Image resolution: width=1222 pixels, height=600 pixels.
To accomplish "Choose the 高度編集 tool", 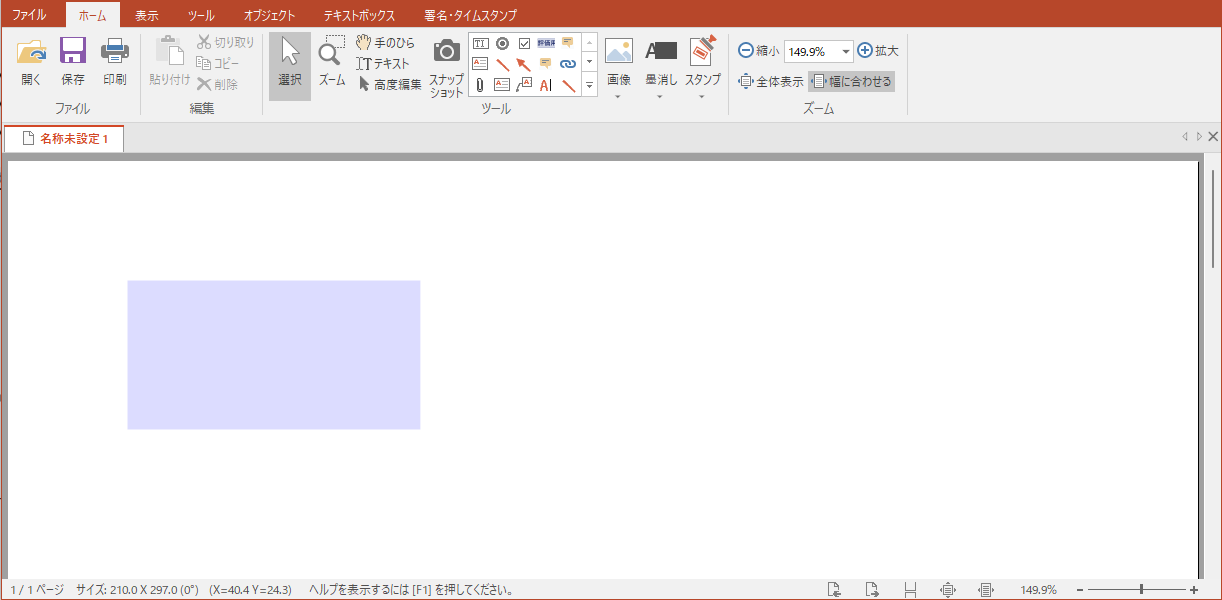I will pos(390,84).
